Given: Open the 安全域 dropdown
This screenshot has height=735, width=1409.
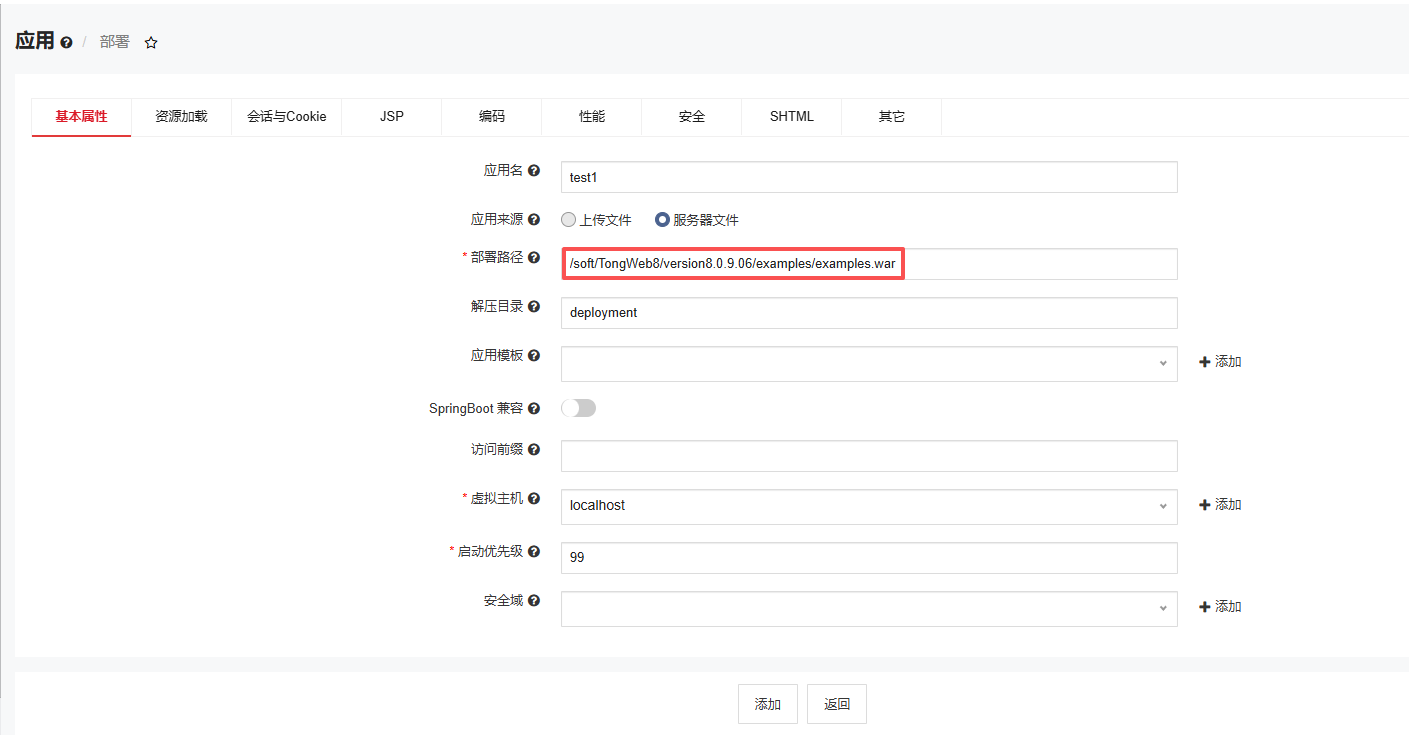Looking at the screenshot, I should point(869,608).
